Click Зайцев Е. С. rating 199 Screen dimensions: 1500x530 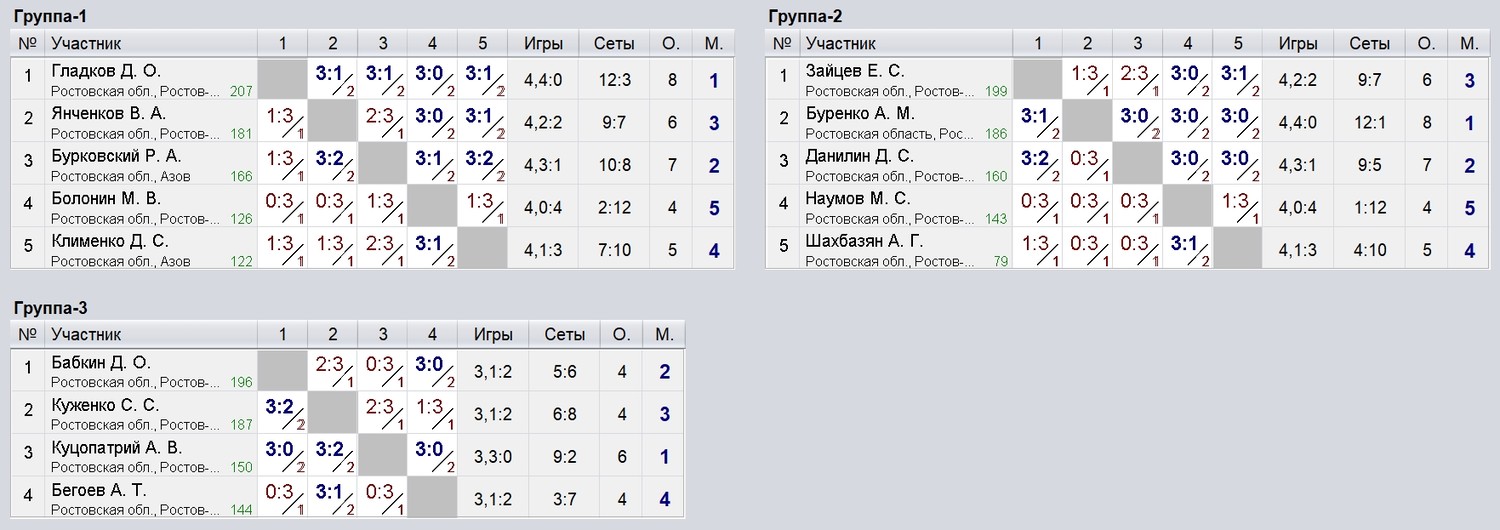click(995, 92)
